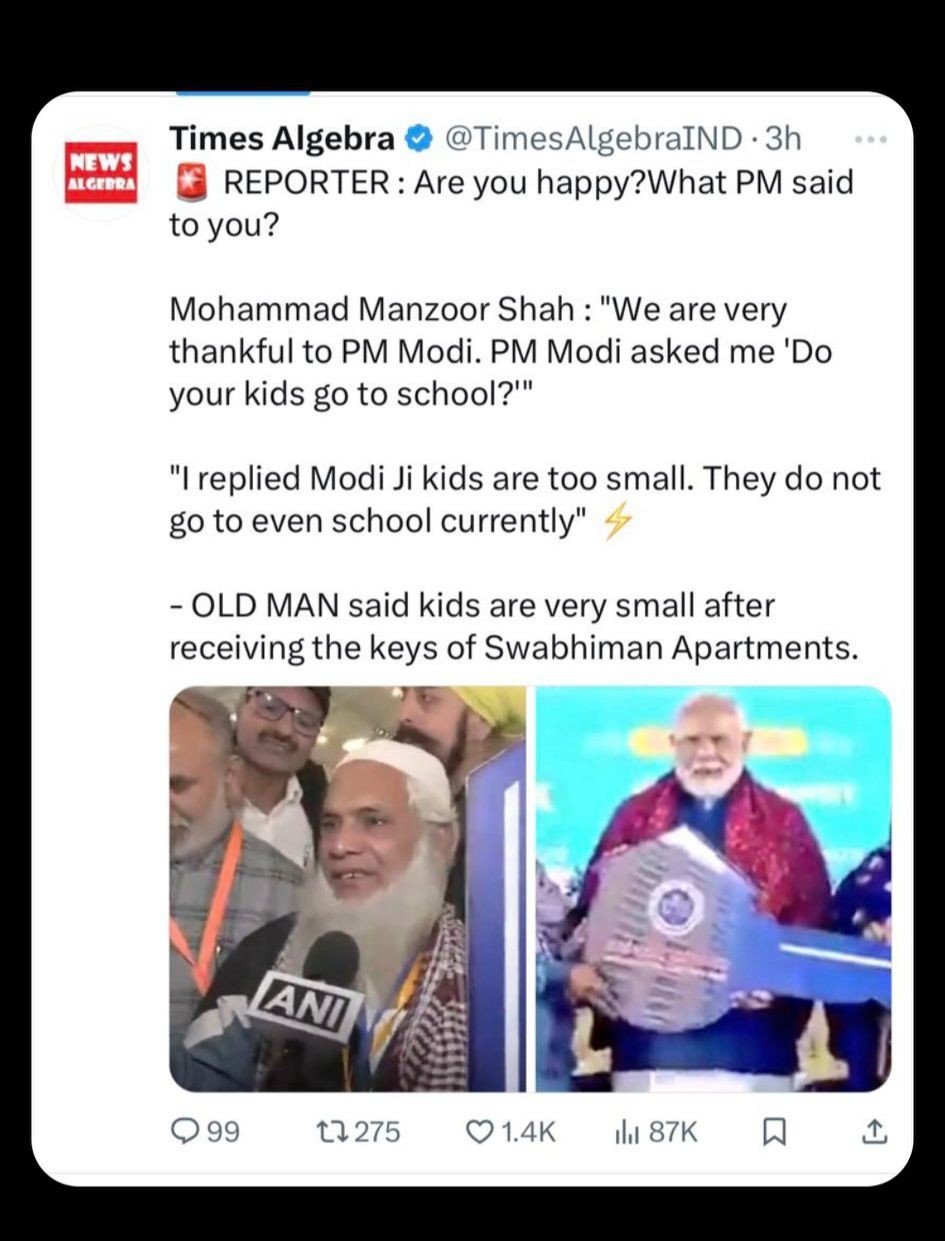Open the image of PM holding key
This screenshot has height=1241, width=945.
click(x=713, y=888)
